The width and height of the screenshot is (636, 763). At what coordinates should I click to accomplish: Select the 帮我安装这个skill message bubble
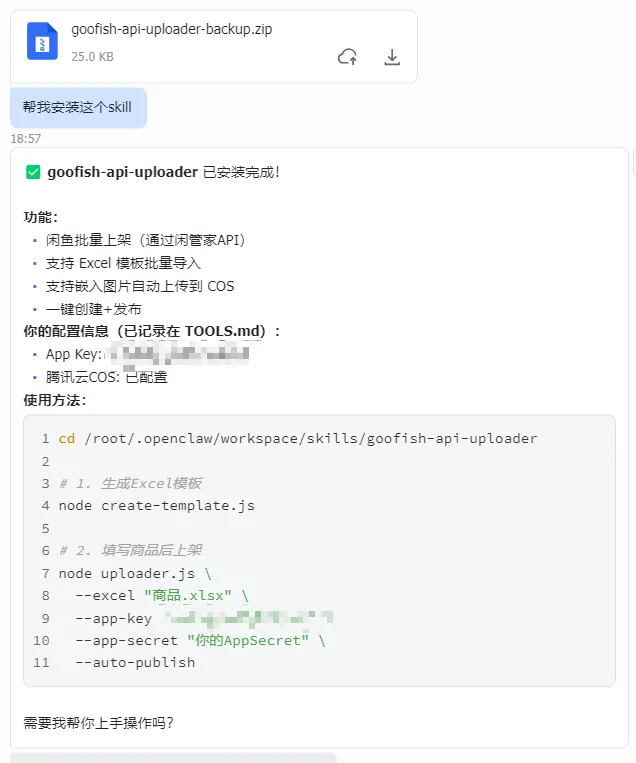pos(78,107)
